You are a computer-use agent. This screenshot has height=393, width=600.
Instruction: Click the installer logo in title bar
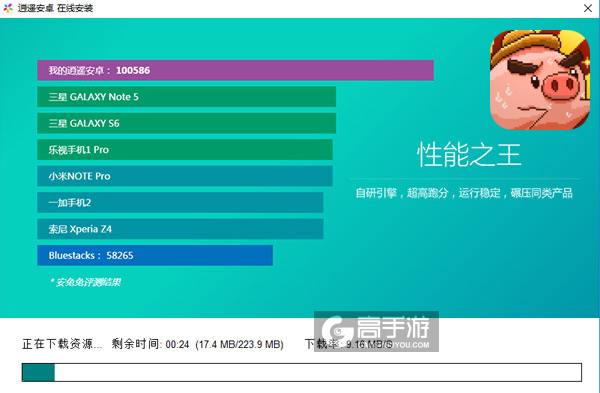[8, 8]
